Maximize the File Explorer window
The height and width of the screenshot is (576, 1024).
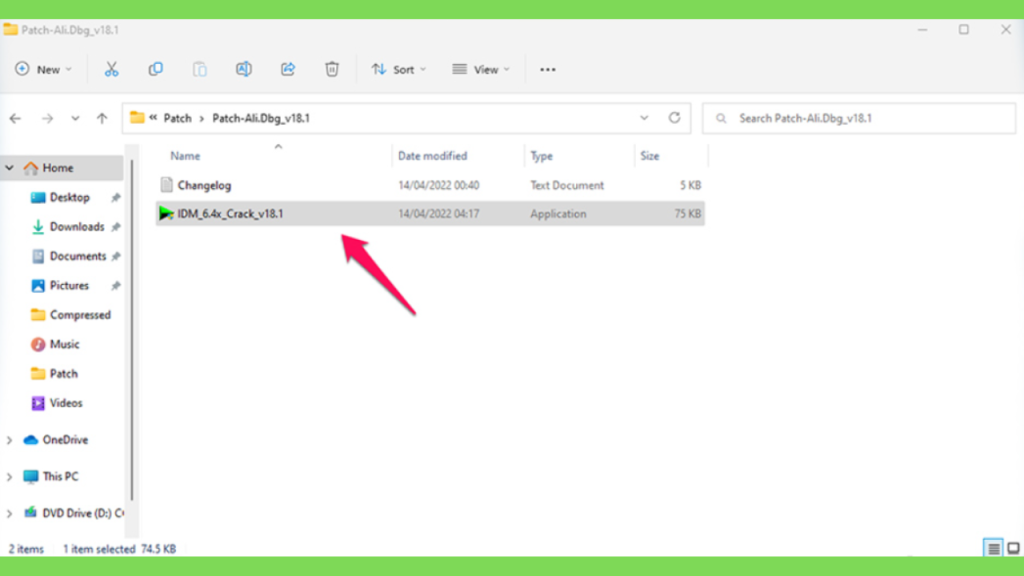click(x=964, y=29)
